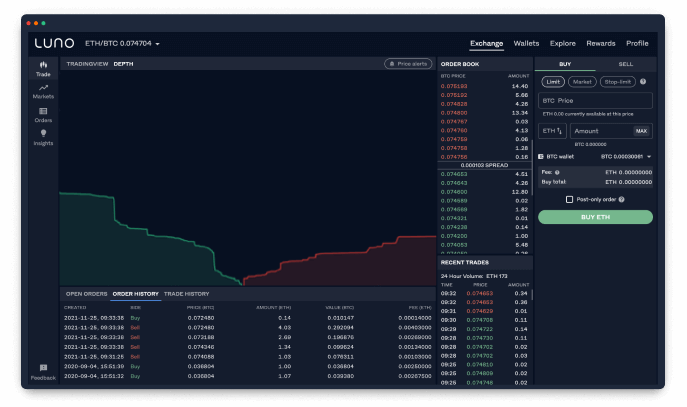Click the 24 Hour Volume text
The image size is (687, 407).
[474, 276]
